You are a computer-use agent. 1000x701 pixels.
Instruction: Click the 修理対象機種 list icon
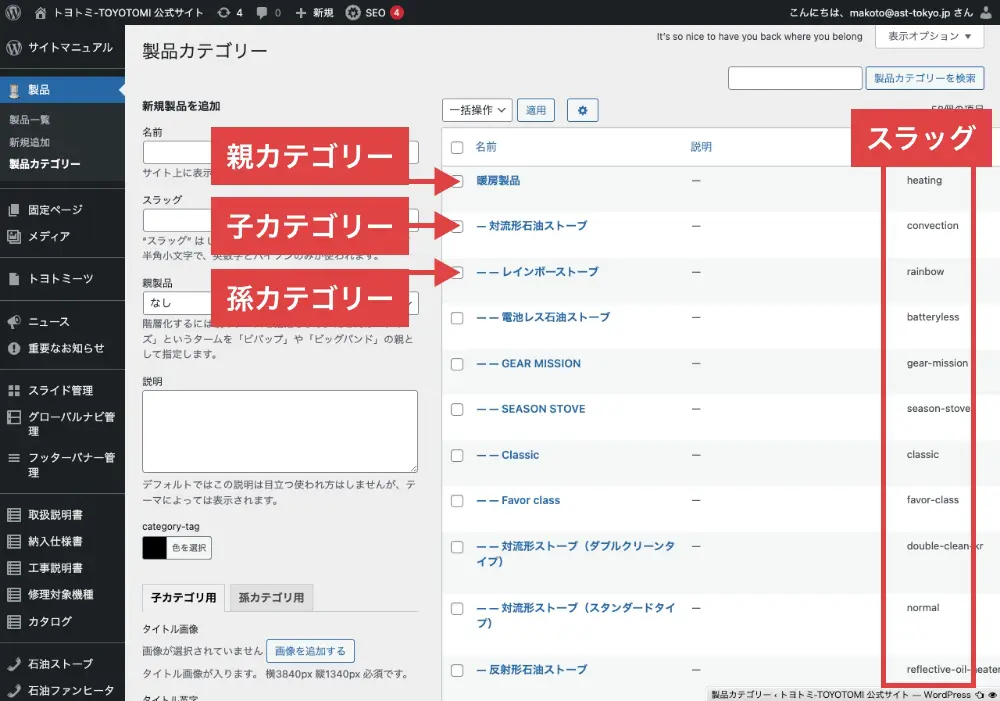[x=14, y=594]
